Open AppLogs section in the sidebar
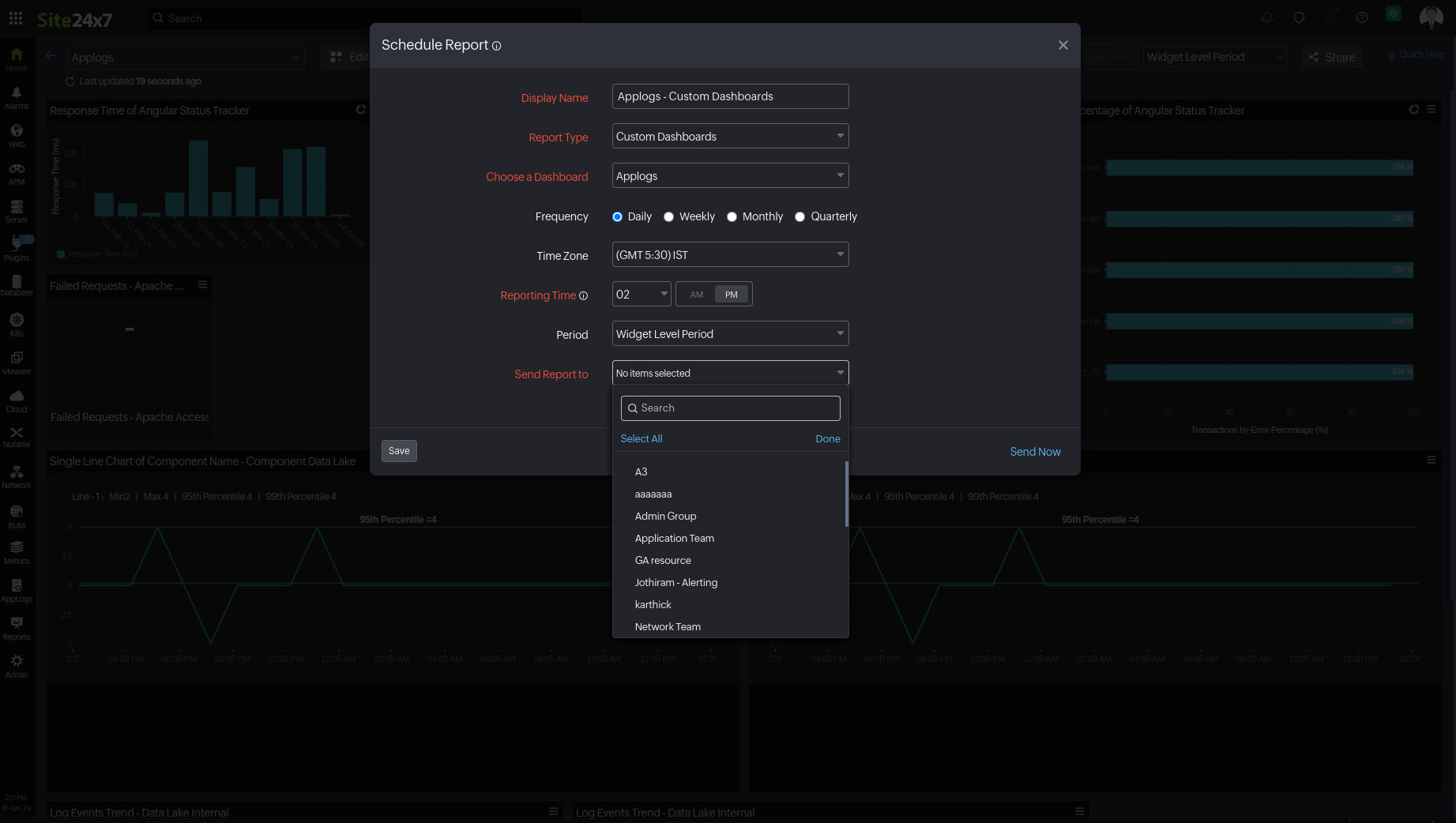Image resolution: width=1456 pixels, height=823 pixels. coord(17,591)
